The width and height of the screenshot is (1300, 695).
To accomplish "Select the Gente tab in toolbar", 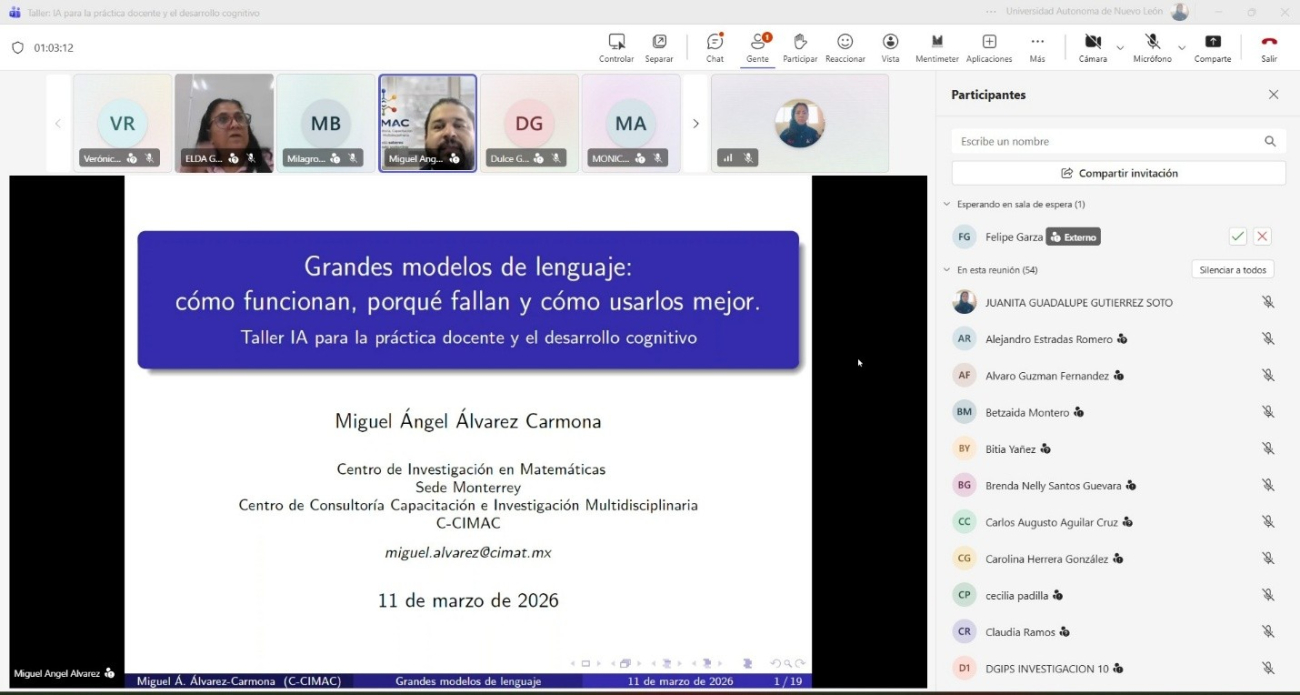I will pyautogui.click(x=757, y=47).
